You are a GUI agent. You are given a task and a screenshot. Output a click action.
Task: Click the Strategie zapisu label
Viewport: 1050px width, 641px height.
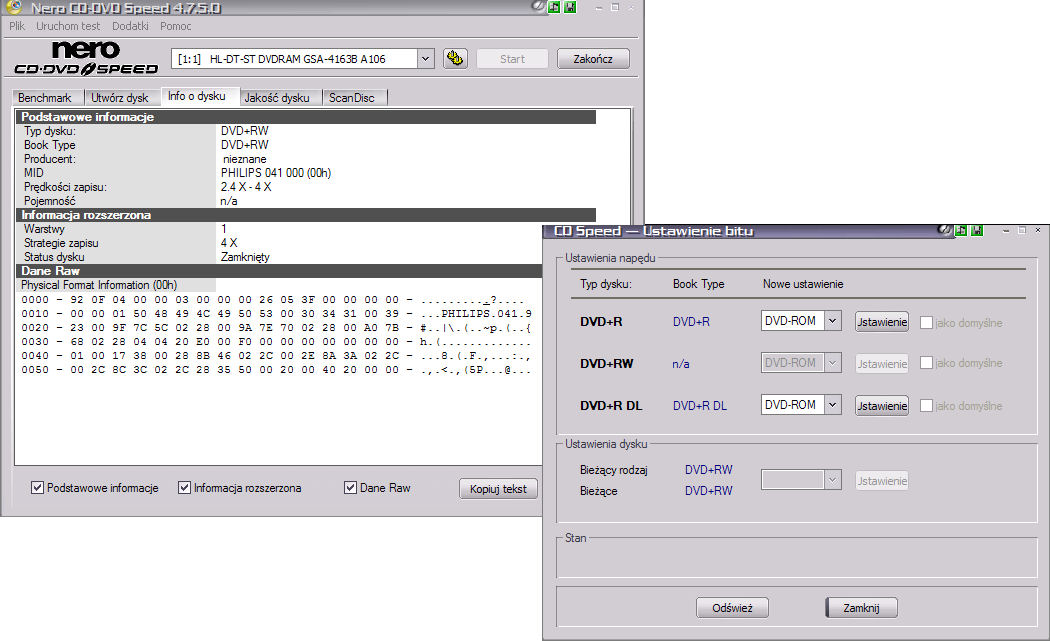point(61,243)
